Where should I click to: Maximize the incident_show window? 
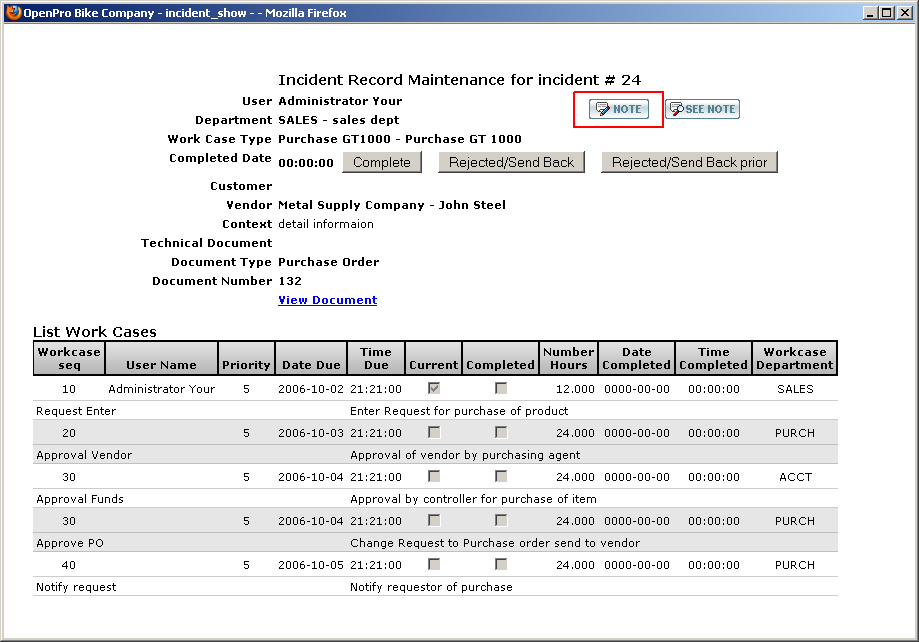[886, 12]
